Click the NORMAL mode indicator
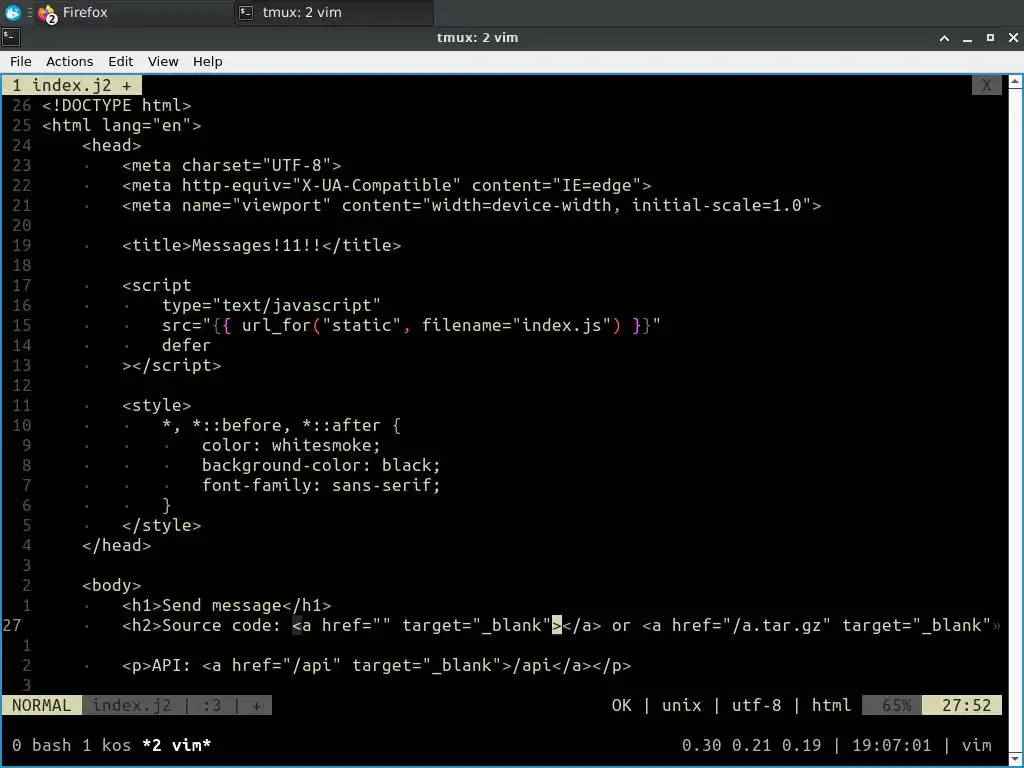 [41, 705]
